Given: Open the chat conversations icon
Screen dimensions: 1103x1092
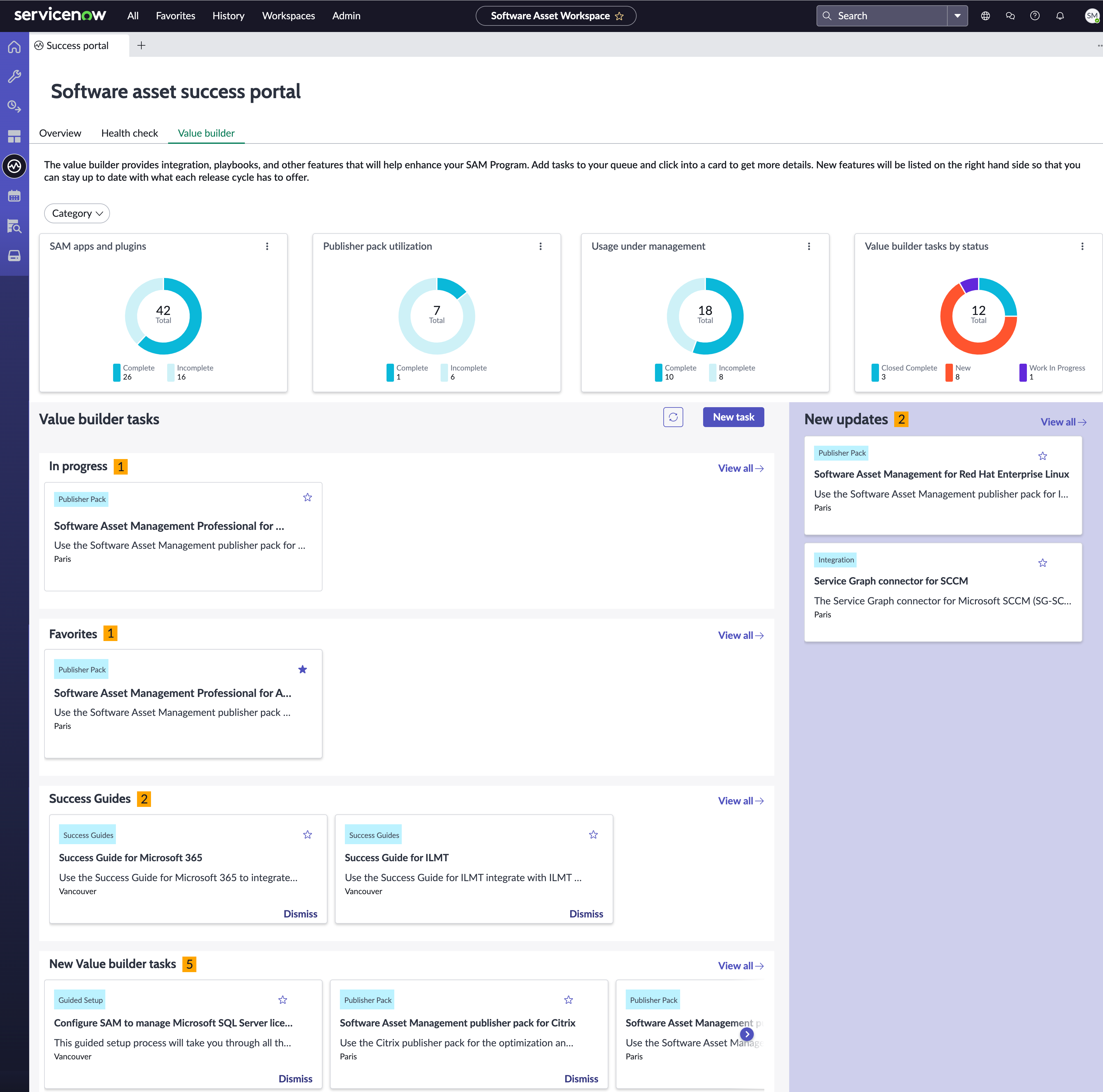Looking at the screenshot, I should [1010, 16].
